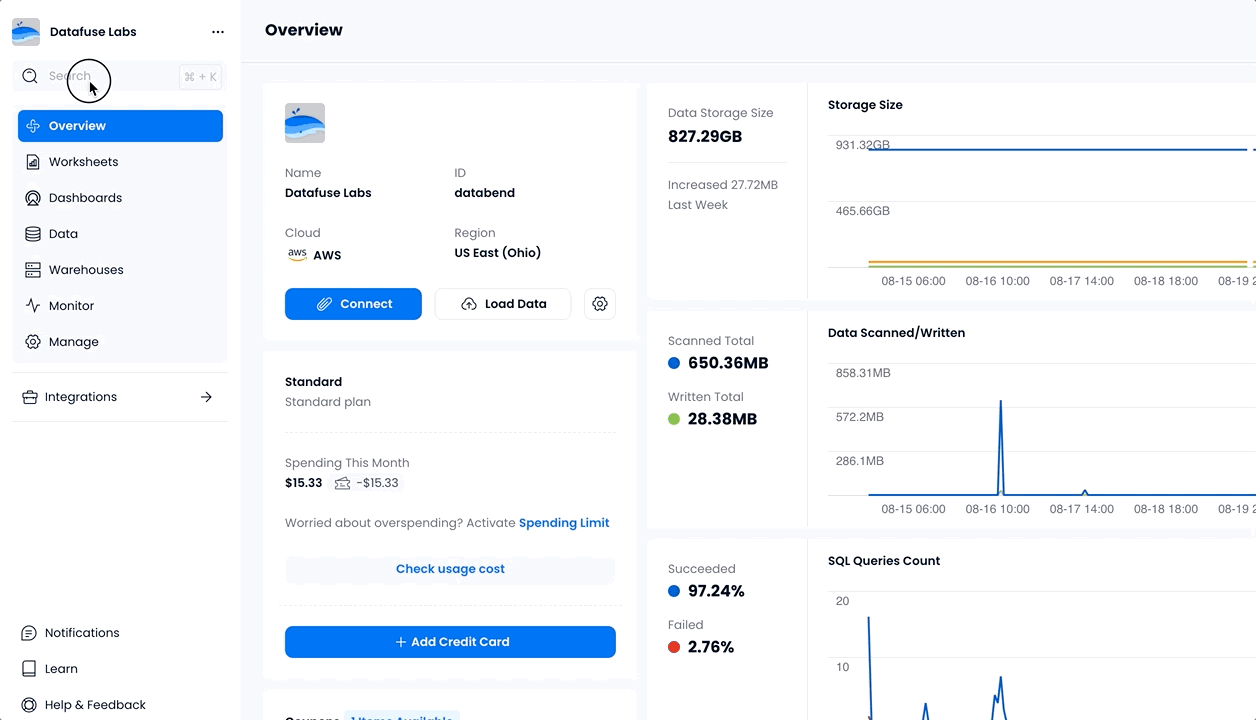Click the Help & Feedback lifebuoy icon
The height and width of the screenshot is (720, 1256).
click(29, 705)
